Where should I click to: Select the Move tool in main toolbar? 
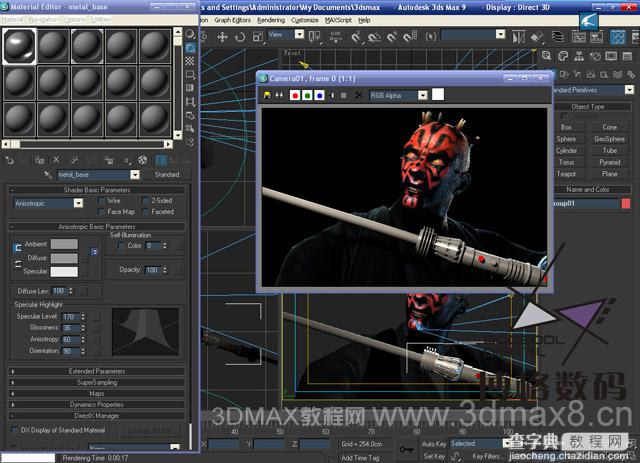[222, 37]
